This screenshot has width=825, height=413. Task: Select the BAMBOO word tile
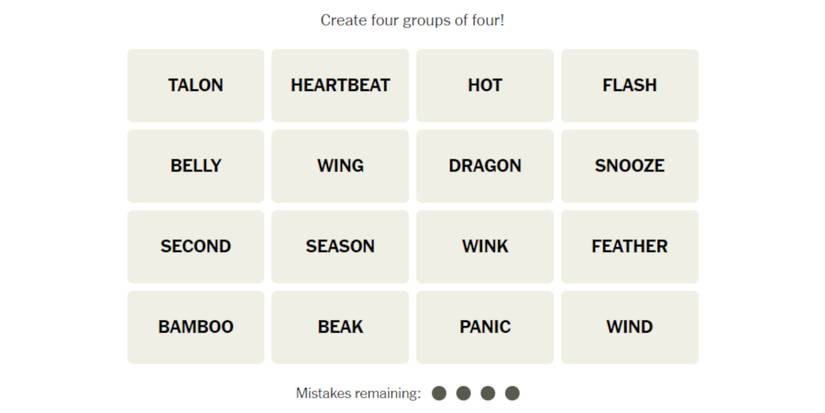196,327
